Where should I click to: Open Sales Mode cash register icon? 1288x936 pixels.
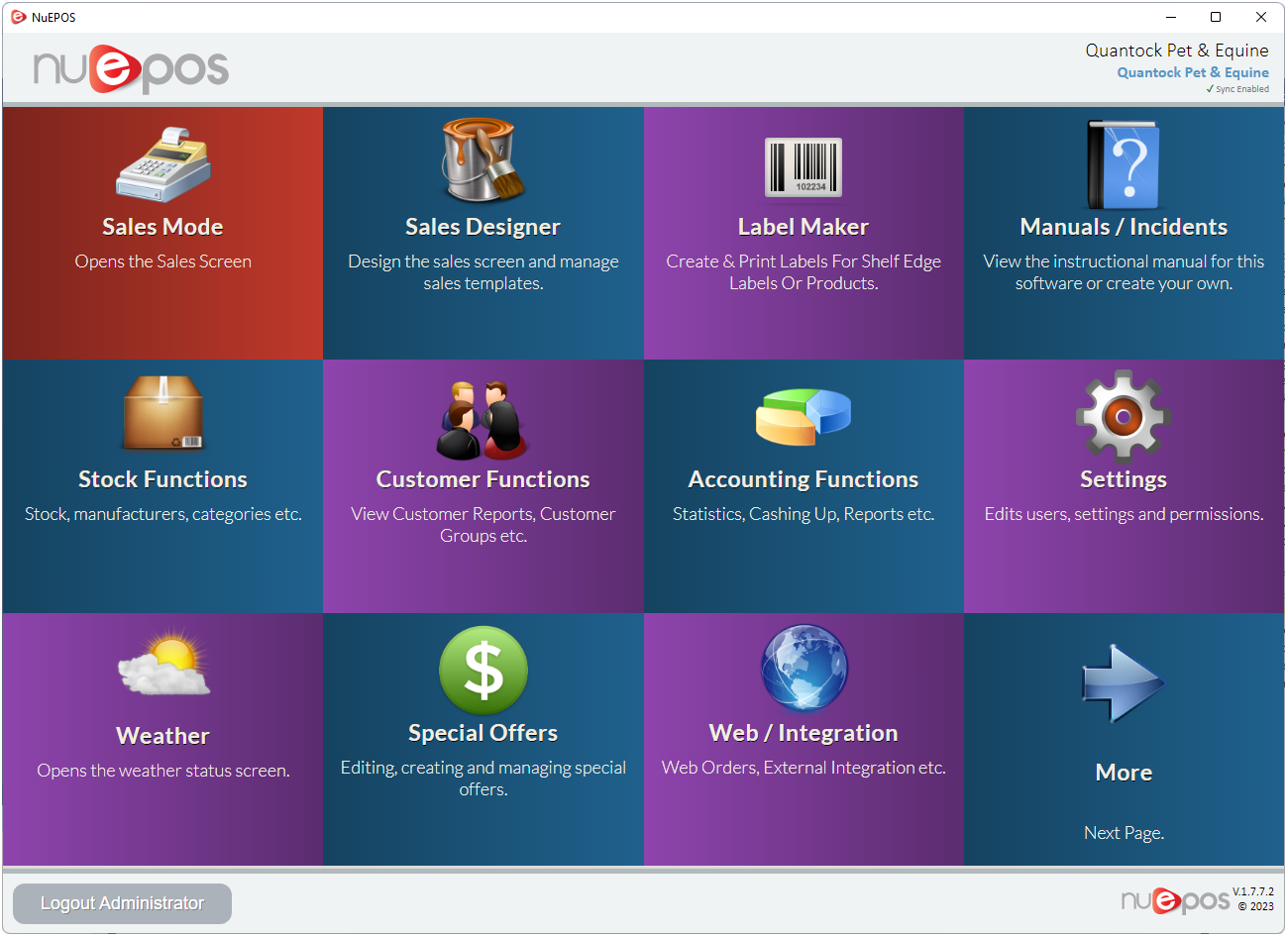point(163,165)
